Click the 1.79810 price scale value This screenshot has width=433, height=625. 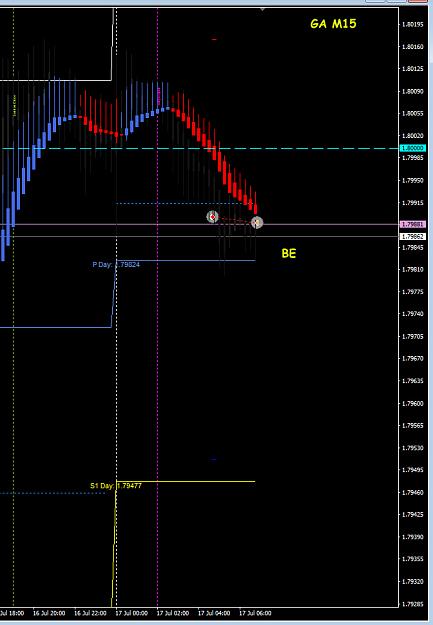click(413, 269)
